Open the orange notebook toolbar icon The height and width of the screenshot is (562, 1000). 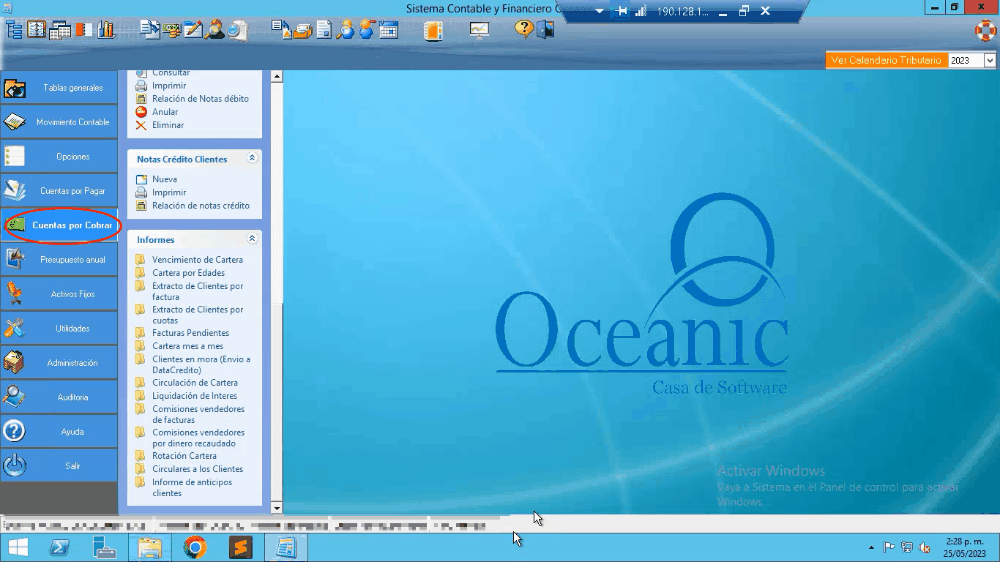432,30
